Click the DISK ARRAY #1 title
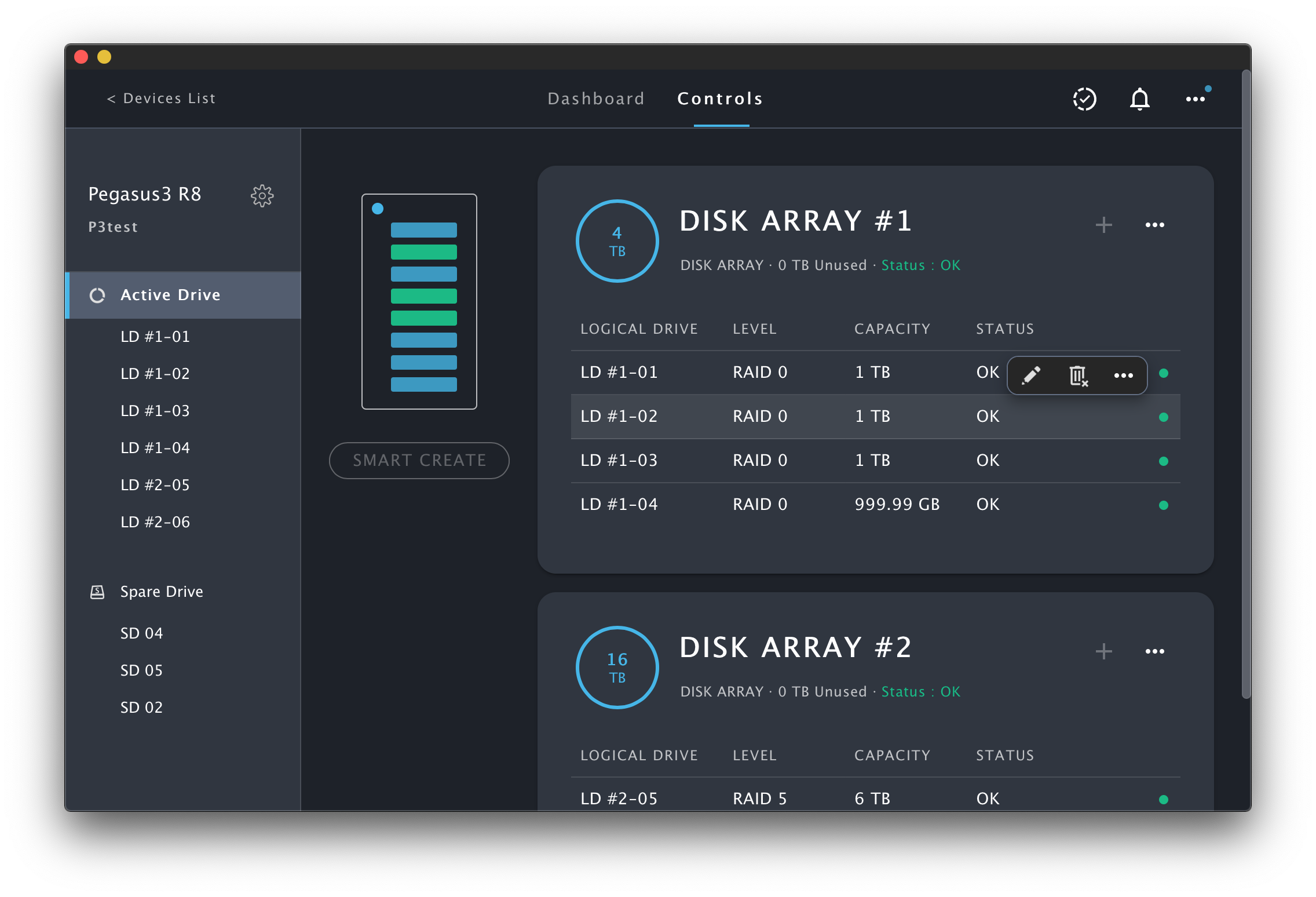 (796, 221)
